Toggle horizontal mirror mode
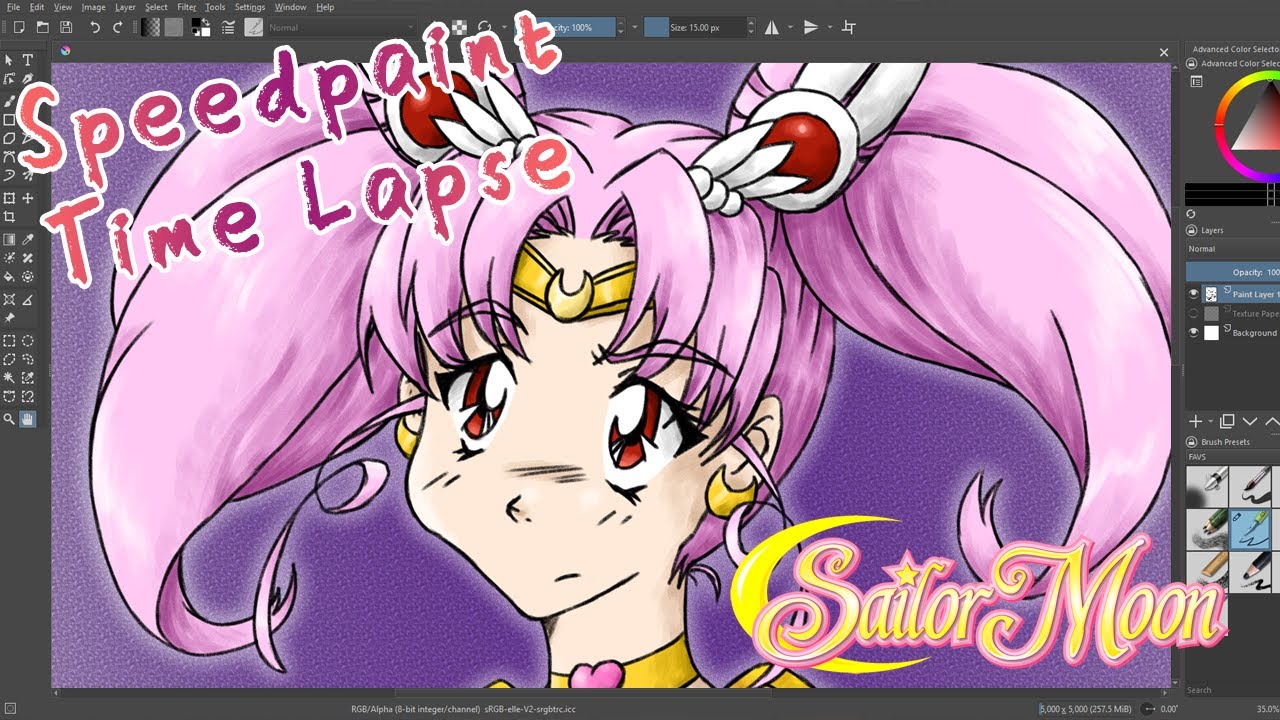This screenshot has height=720, width=1280. (772, 27)
